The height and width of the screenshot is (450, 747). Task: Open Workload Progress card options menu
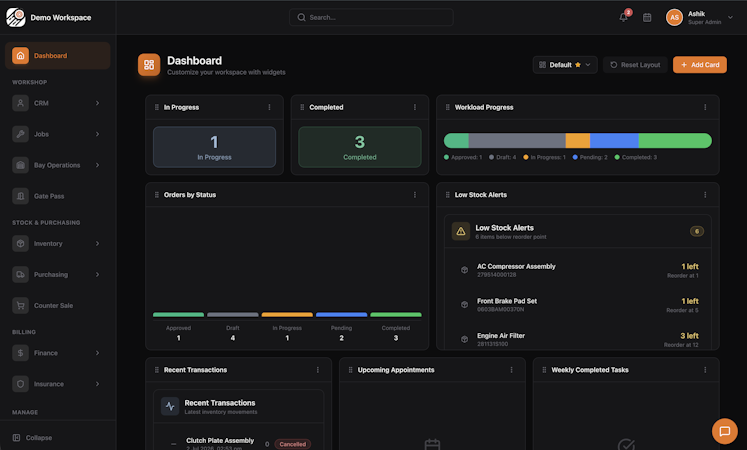click(706, 107)
